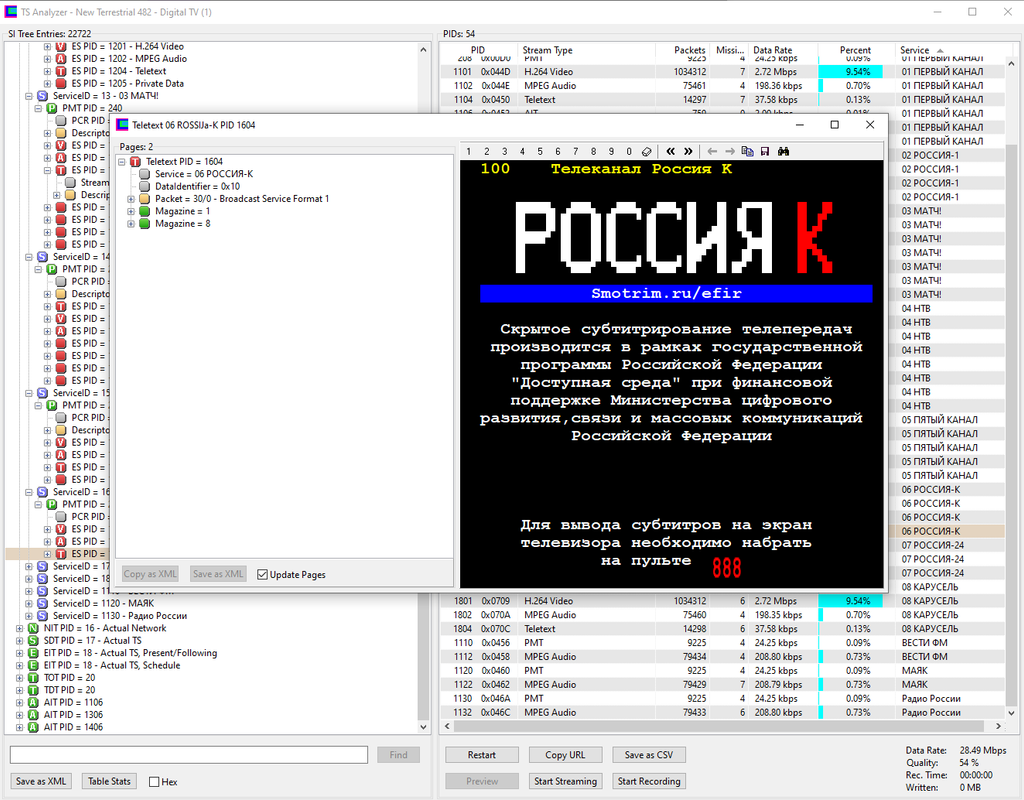Go to previous teletext page with double-left arrows
Viewport: 1024px width, 800px height.
tap(671, 152)
